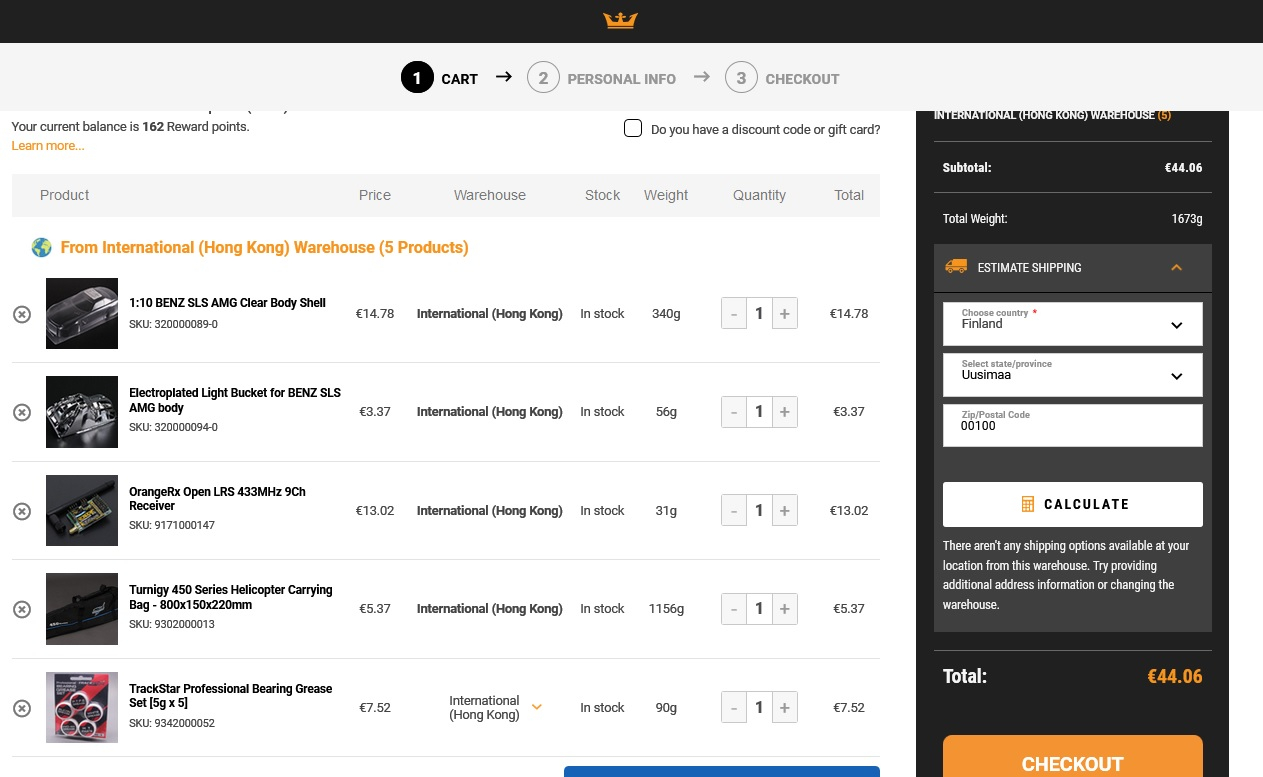Increase quantity of TrackStar Bearing Grease
The image size is (1263, 777).
(x=785, y=708)
